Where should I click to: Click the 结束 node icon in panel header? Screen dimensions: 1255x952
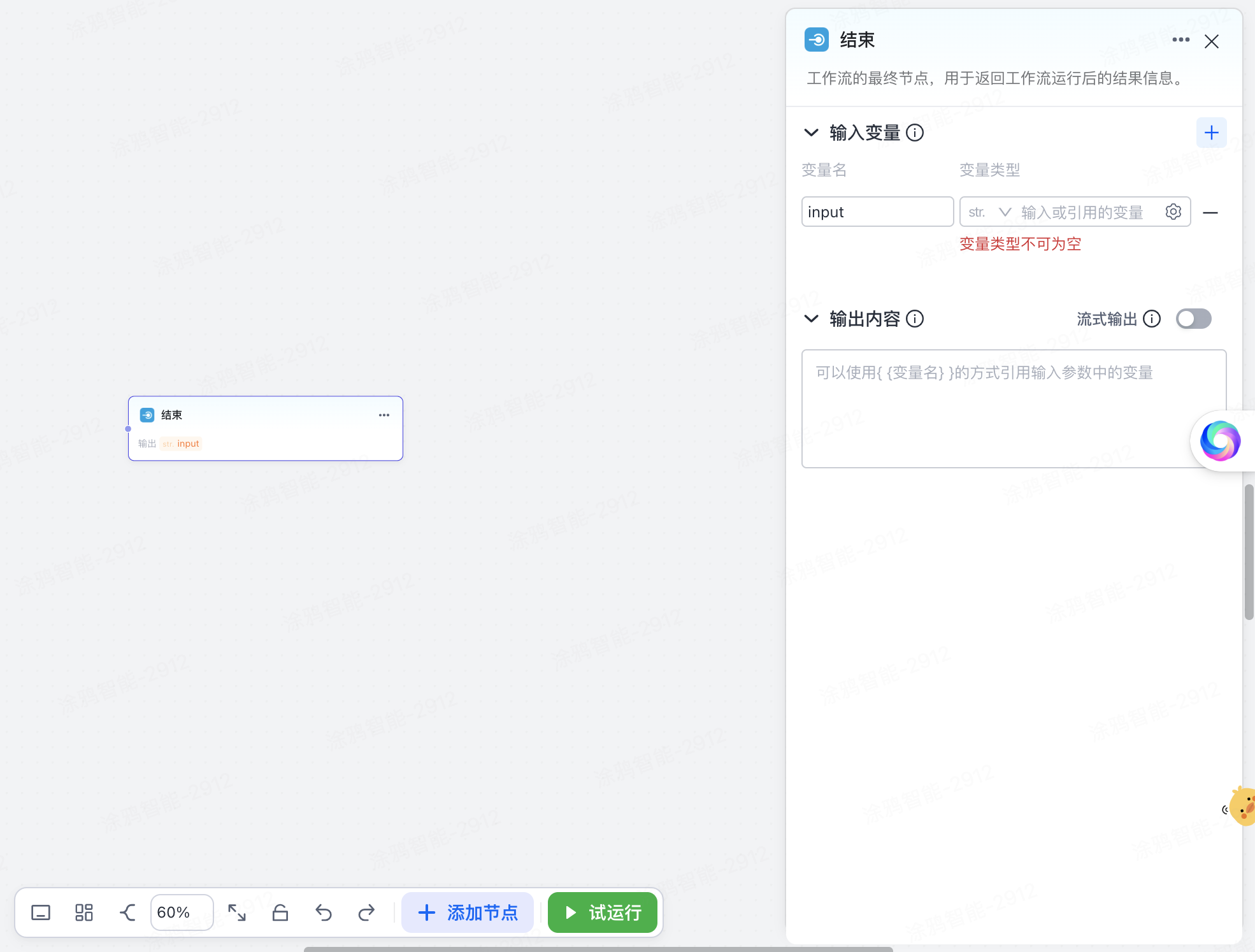816,40
